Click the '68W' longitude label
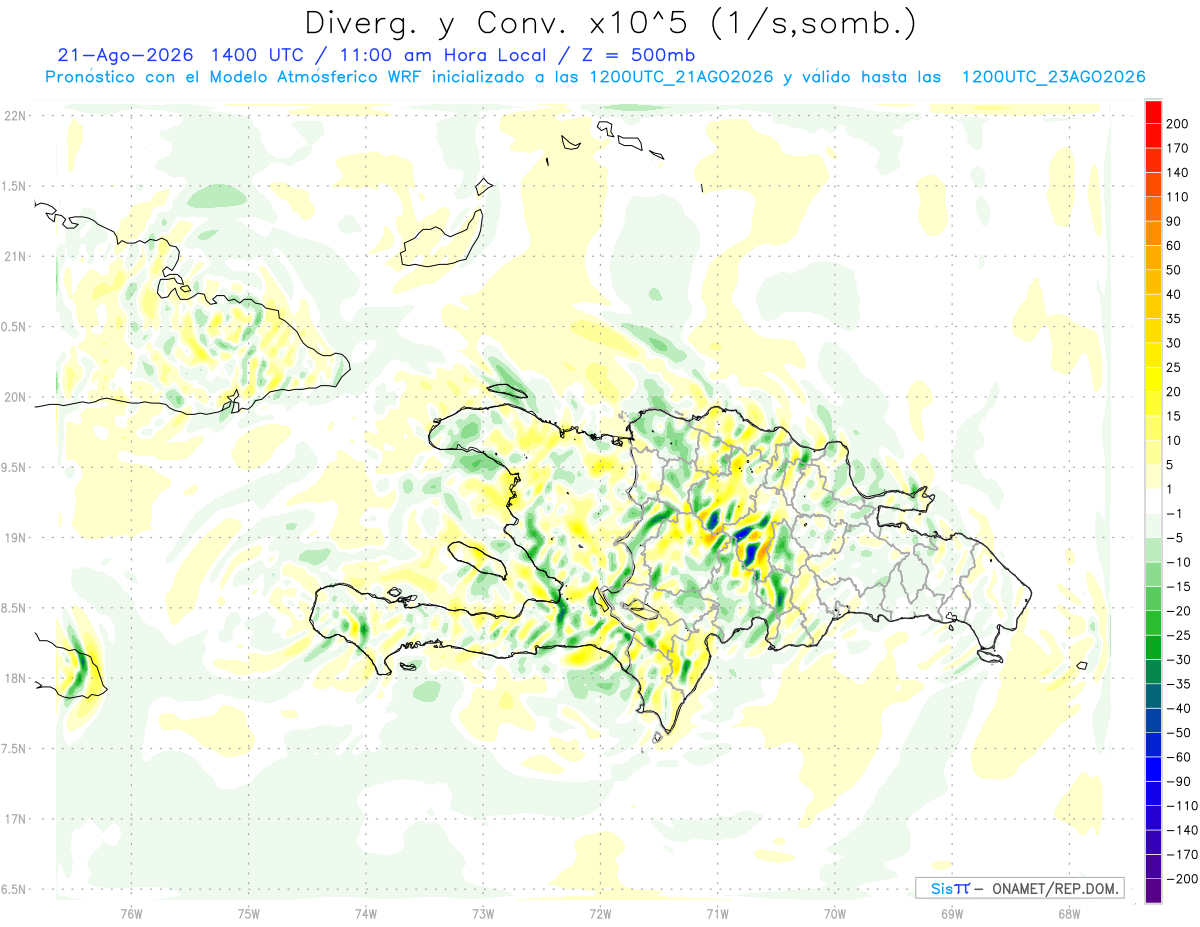Image resolution: width=1200 pixels, height=927 pixels. click(x=1068, y=913)
